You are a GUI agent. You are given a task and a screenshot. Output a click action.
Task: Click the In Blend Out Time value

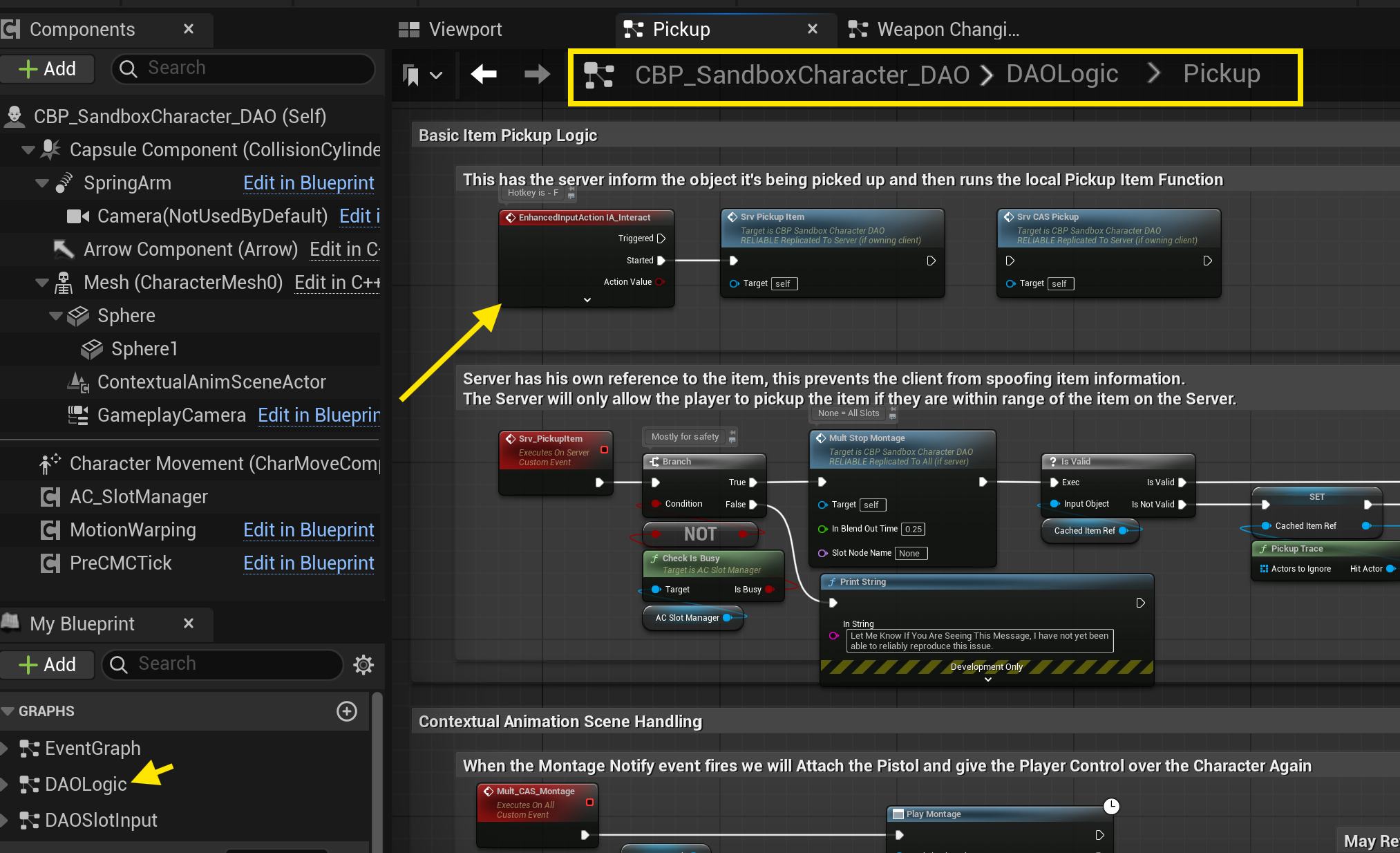pyautogui.click(x=913, y=529)
